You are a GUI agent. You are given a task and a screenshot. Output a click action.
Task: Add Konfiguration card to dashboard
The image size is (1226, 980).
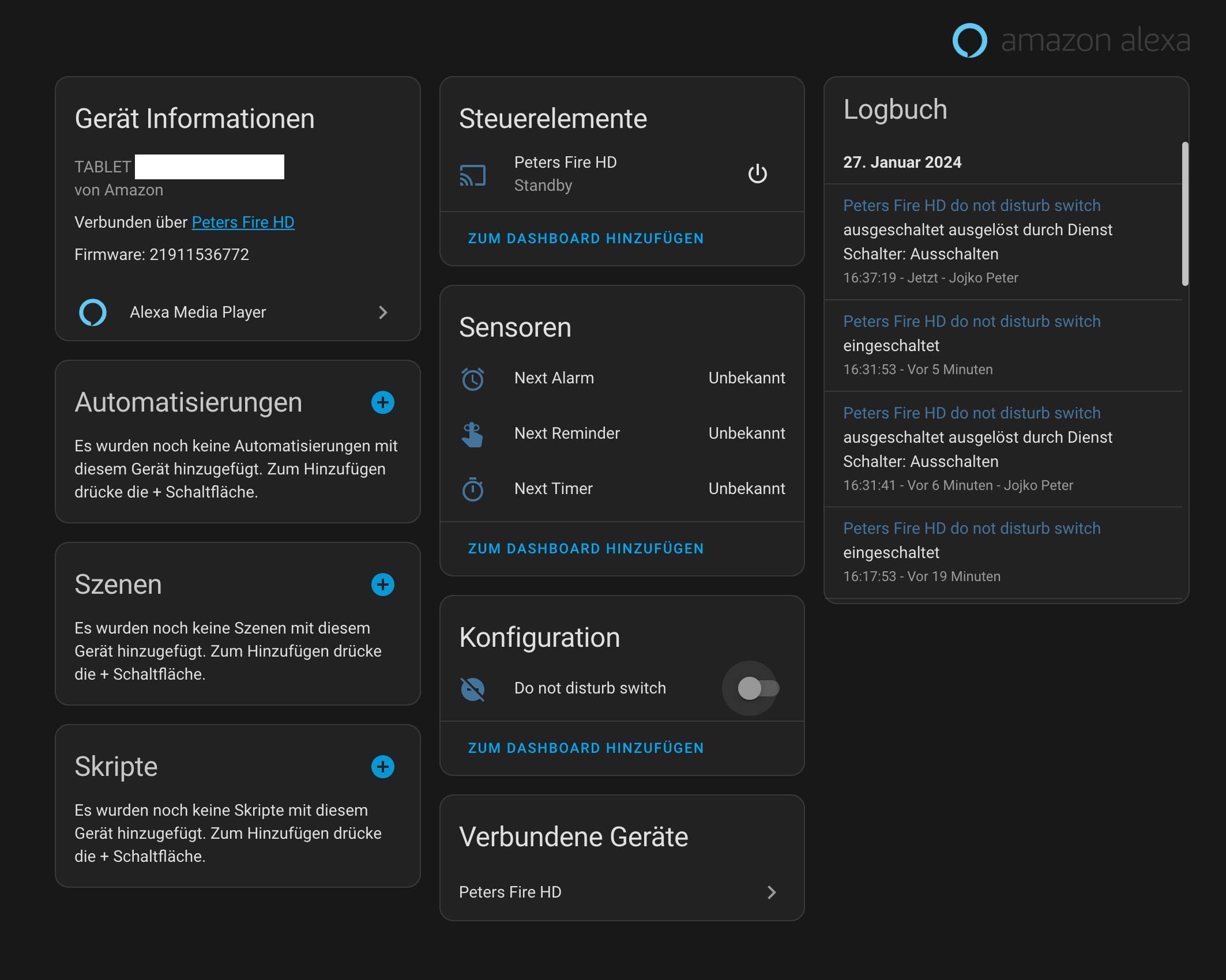coord(586,748)
